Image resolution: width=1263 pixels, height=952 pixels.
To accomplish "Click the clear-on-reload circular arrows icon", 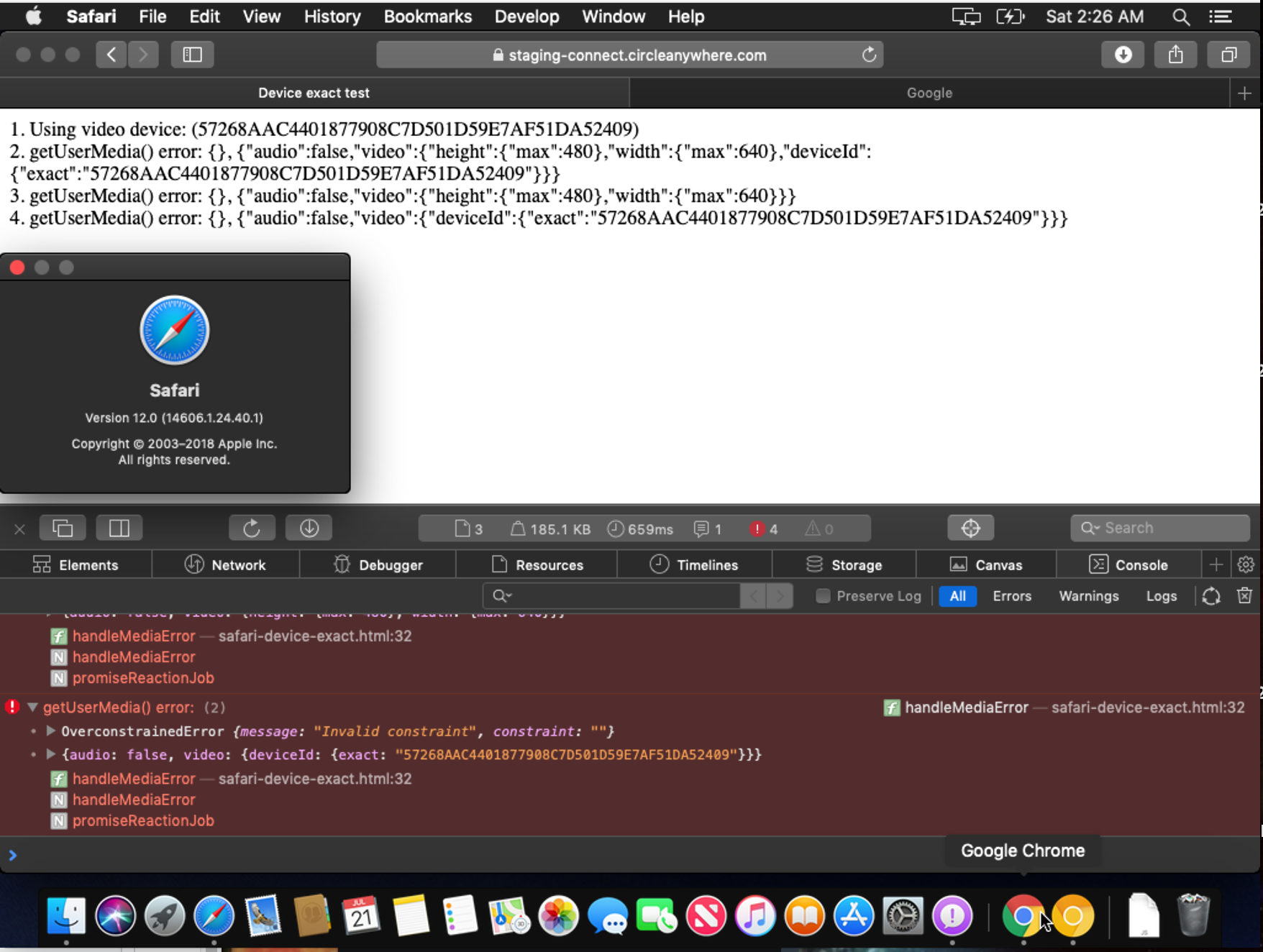I will pyautogui.click(x=1211, y=595).
